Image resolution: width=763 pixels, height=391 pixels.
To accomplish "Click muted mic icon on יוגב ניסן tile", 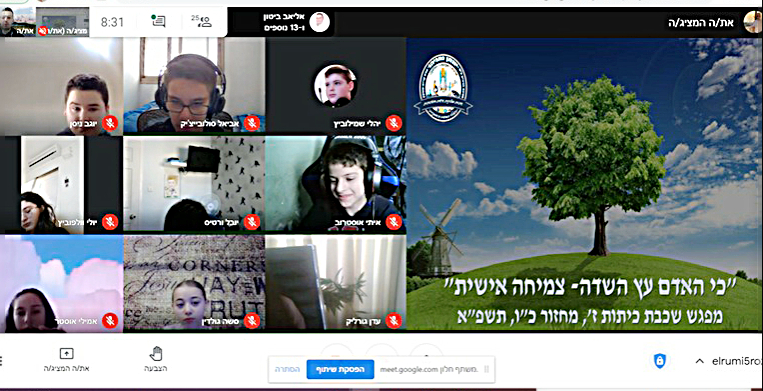I will coord(110,123).
